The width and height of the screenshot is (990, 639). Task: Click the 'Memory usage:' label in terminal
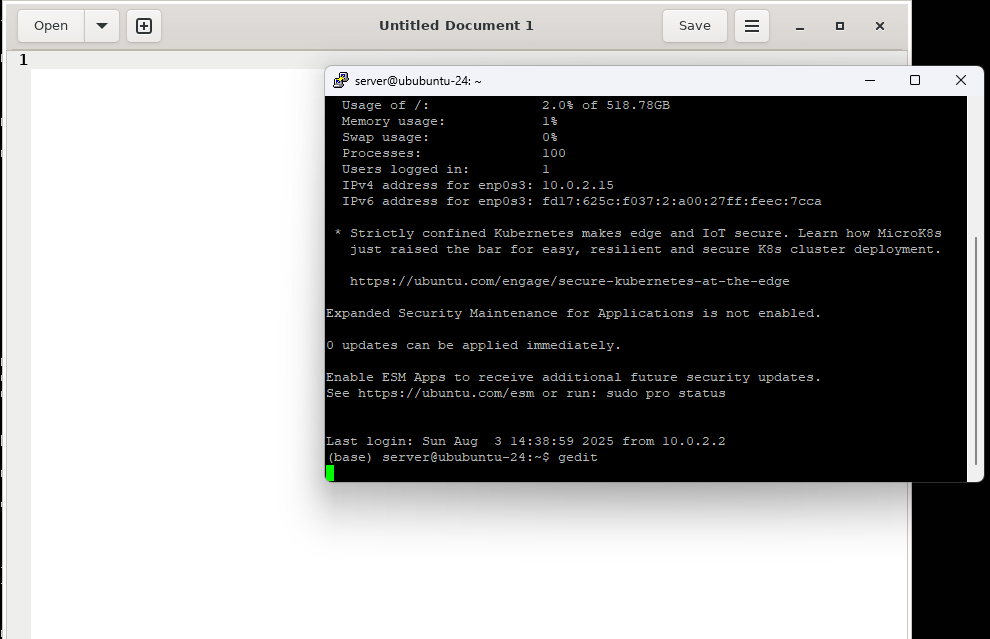pos(393,121)
